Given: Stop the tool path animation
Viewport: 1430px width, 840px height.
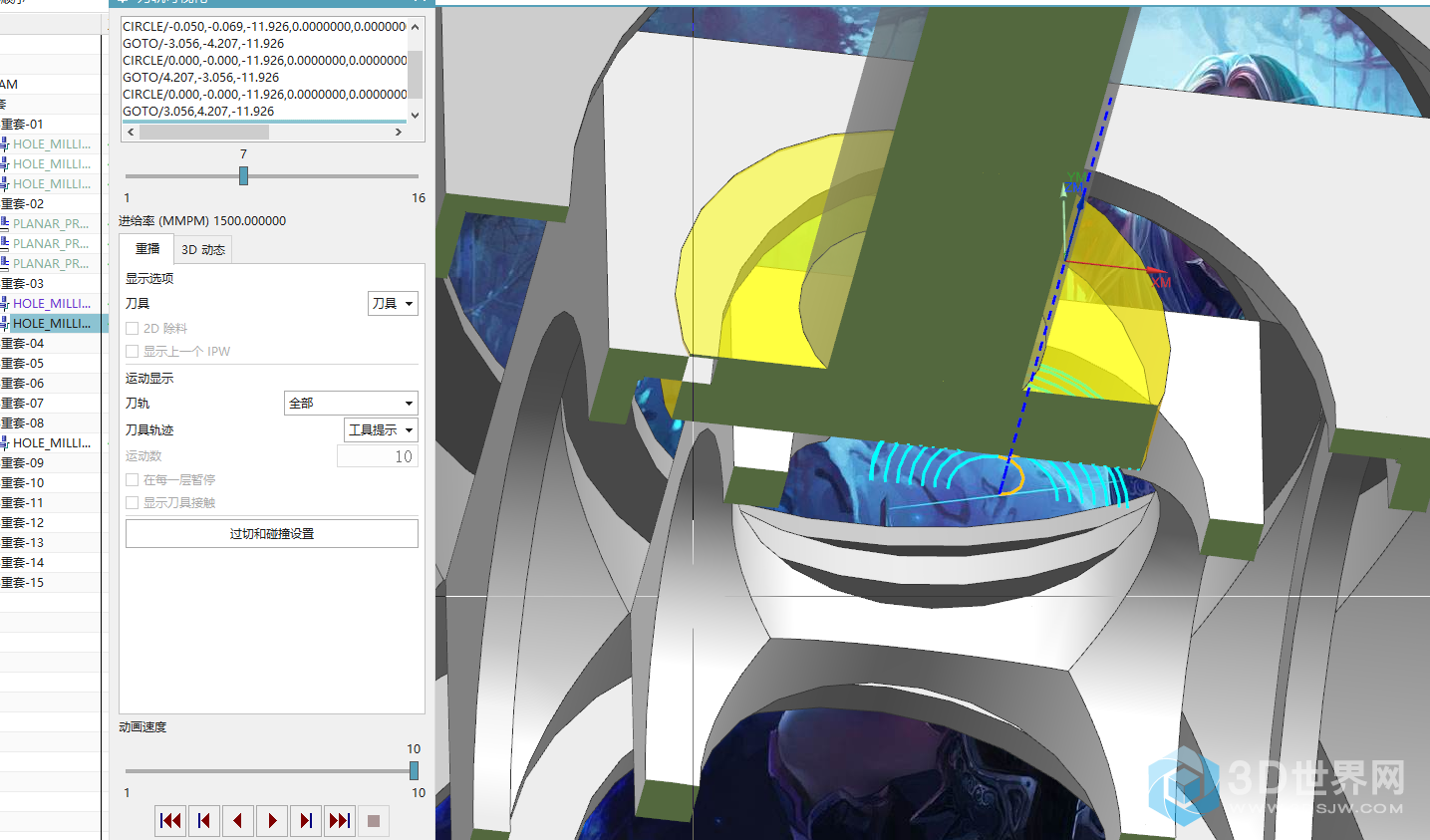Looking at the screenshot, I should coord(374,820).
